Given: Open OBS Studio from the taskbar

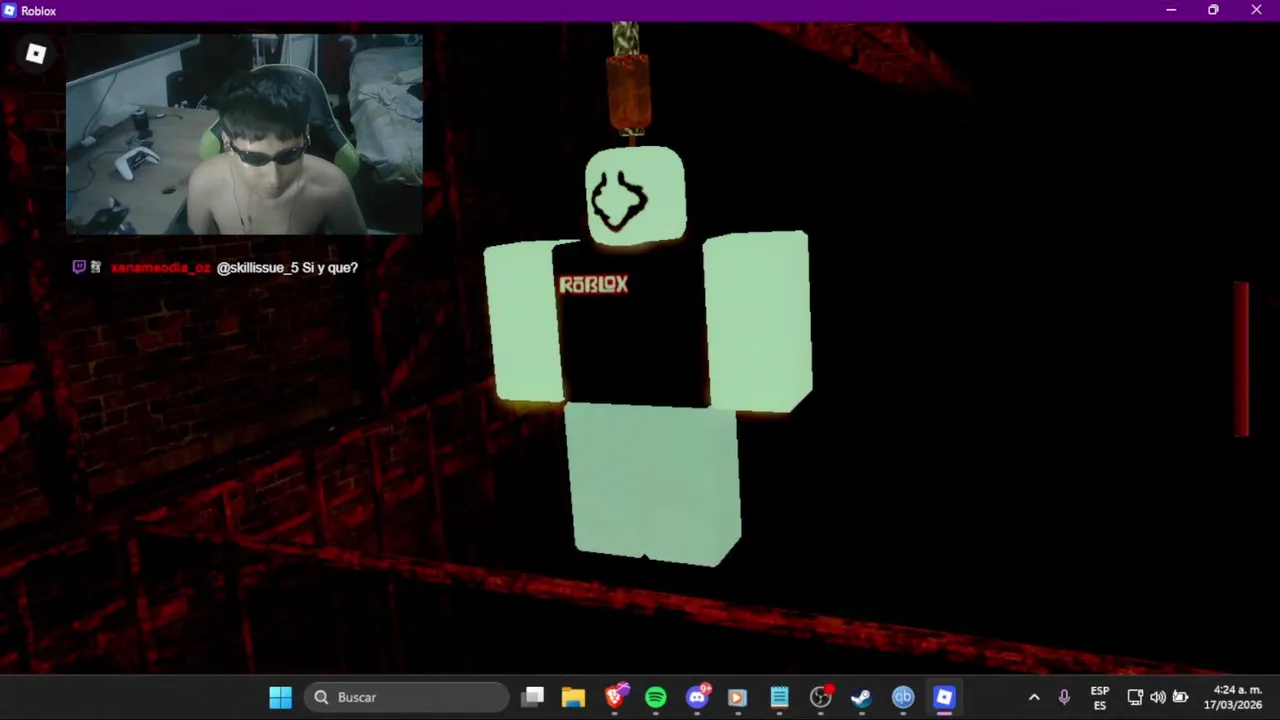Looking at the screenshot, I should 820,697.
